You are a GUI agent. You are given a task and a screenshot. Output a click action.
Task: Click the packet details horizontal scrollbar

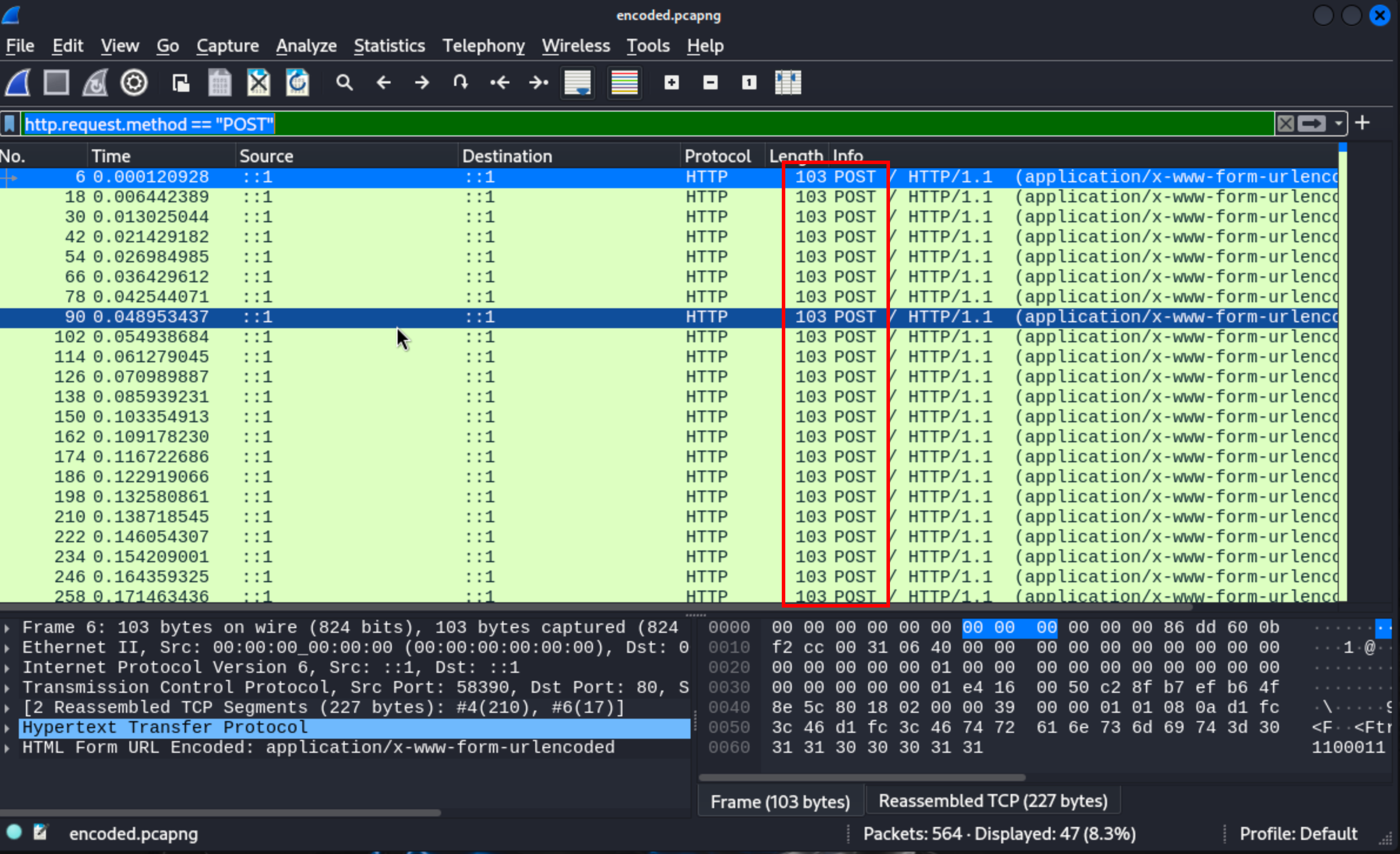pos(221,813)
